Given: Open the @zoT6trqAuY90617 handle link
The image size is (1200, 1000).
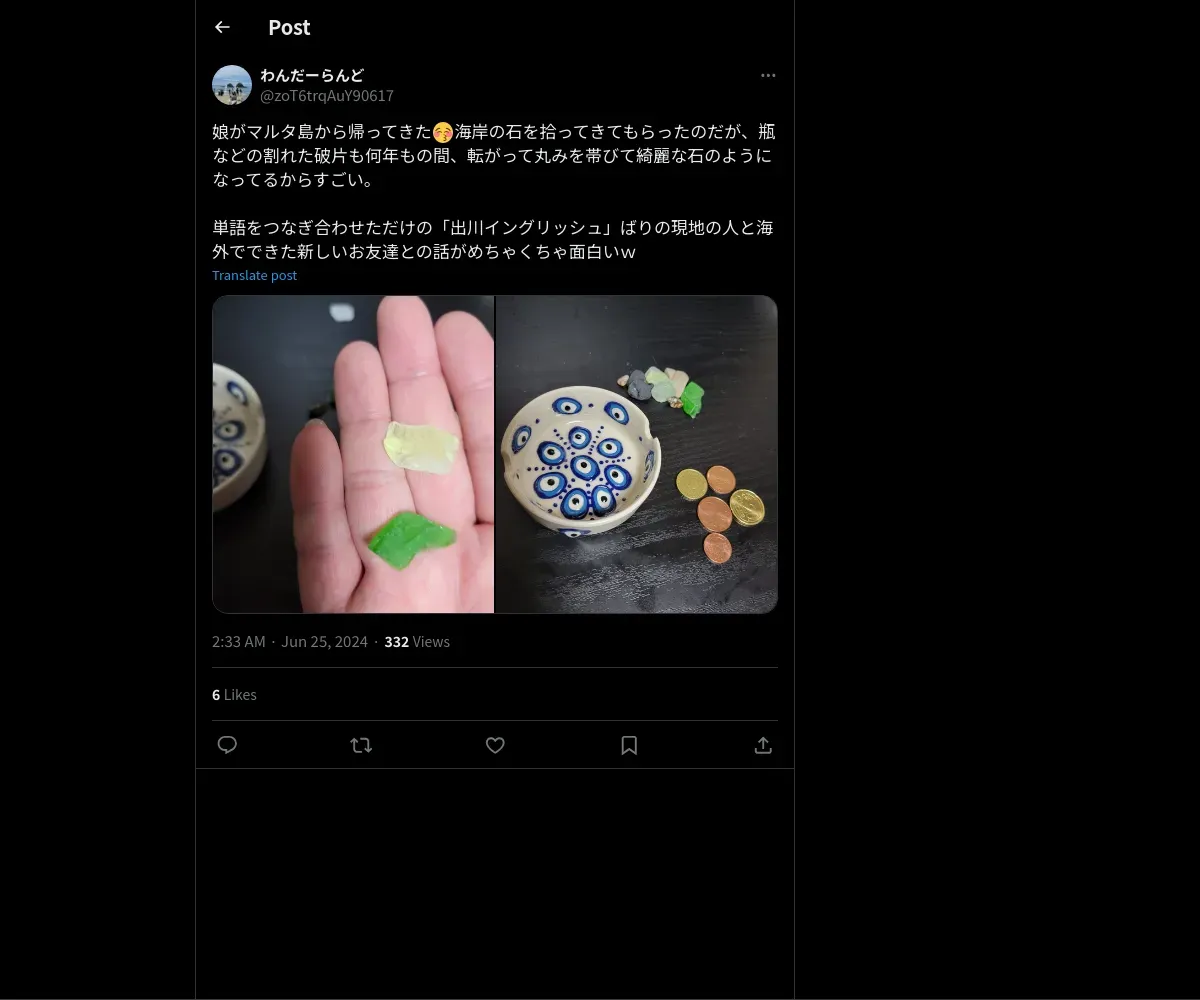Looking at the screenshot, I should (x=327, y=96).
